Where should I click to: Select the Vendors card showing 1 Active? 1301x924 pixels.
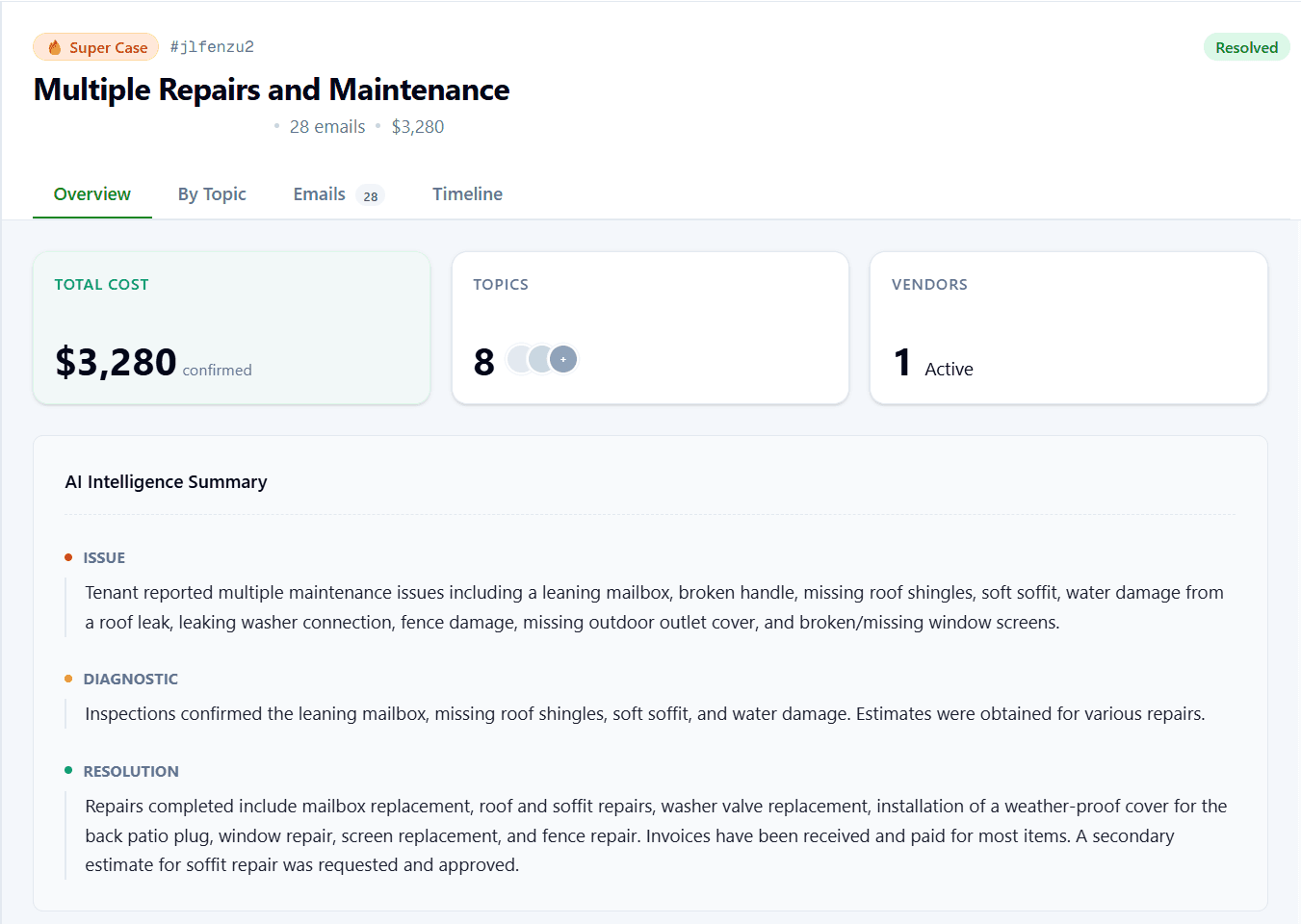tap(1068, 327)
